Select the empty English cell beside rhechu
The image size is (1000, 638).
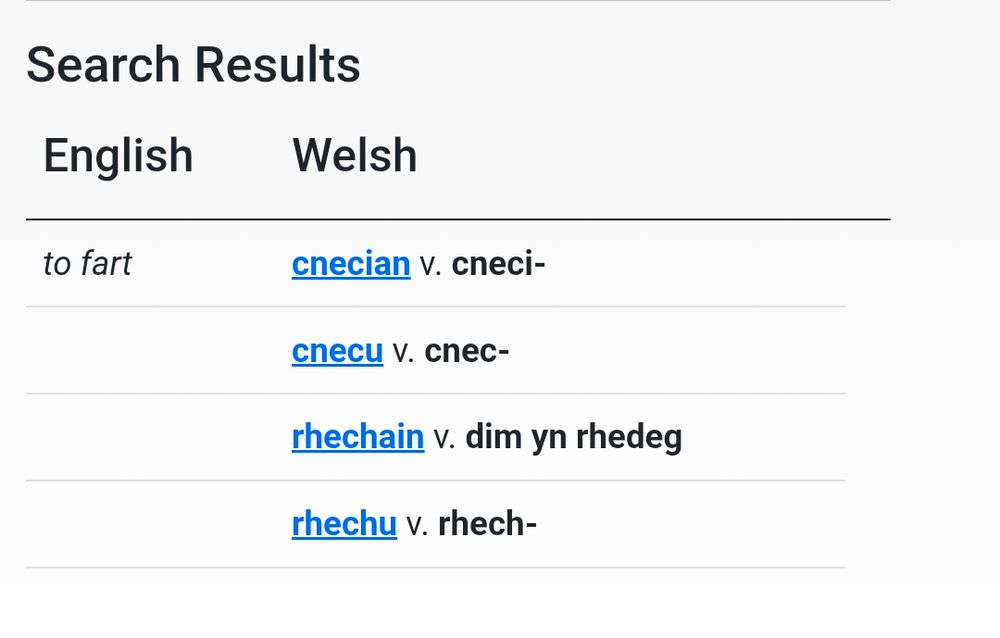(150, 524)
